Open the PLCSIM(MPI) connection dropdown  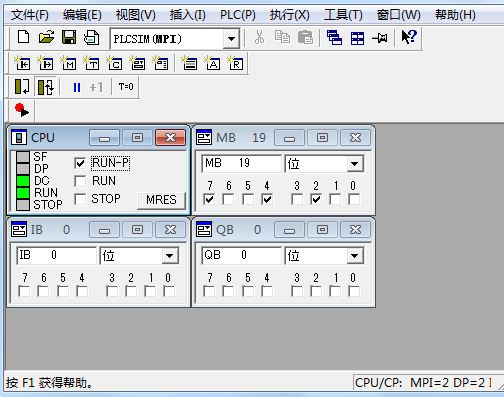(231, 39)
